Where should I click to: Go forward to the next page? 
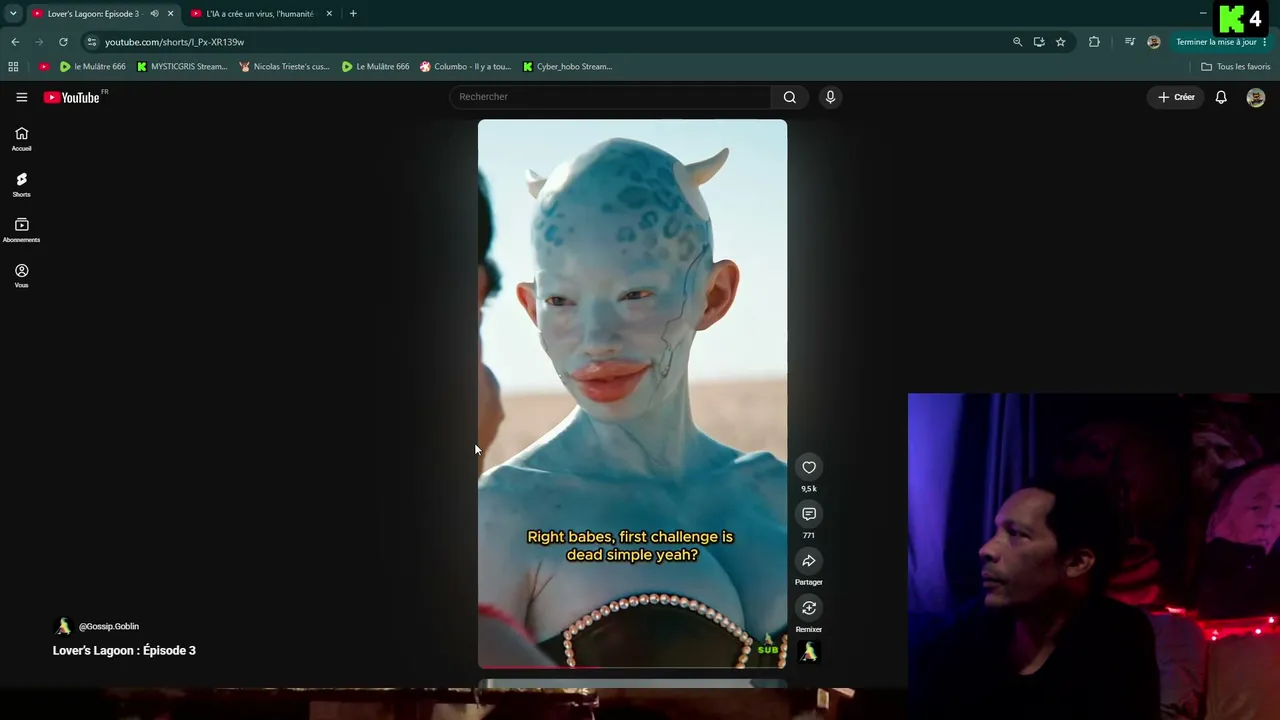[x=39, y=42]
